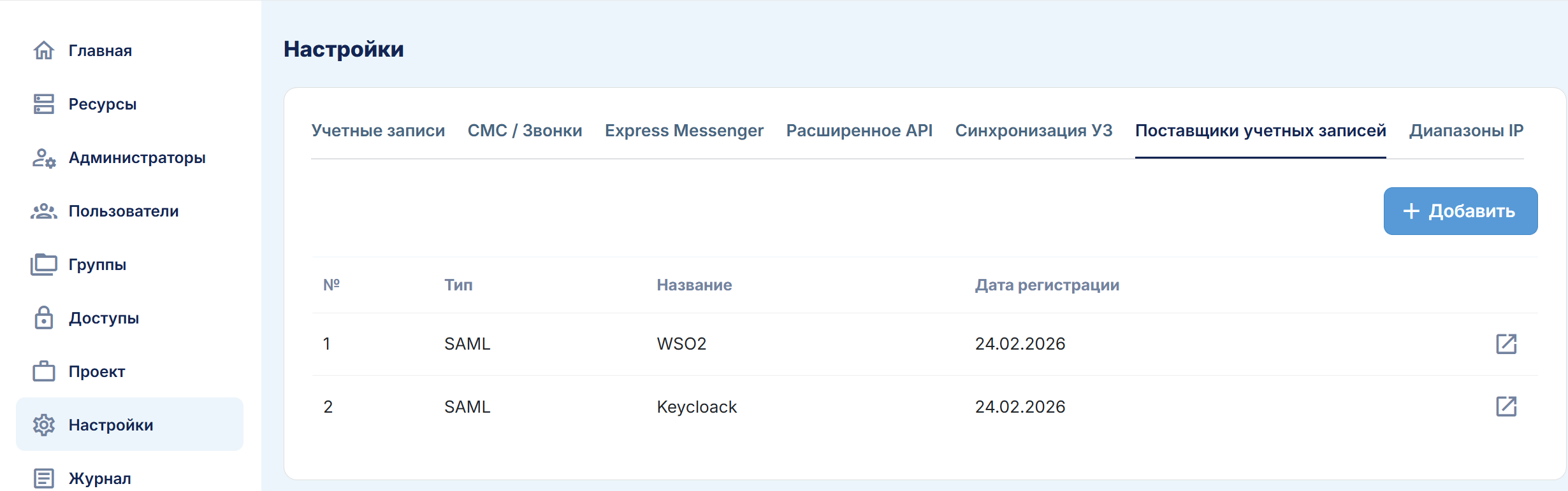The image size is (1568, 491).
Task: Open the Keycloack provider edit icon
Action: (1506, 406)
